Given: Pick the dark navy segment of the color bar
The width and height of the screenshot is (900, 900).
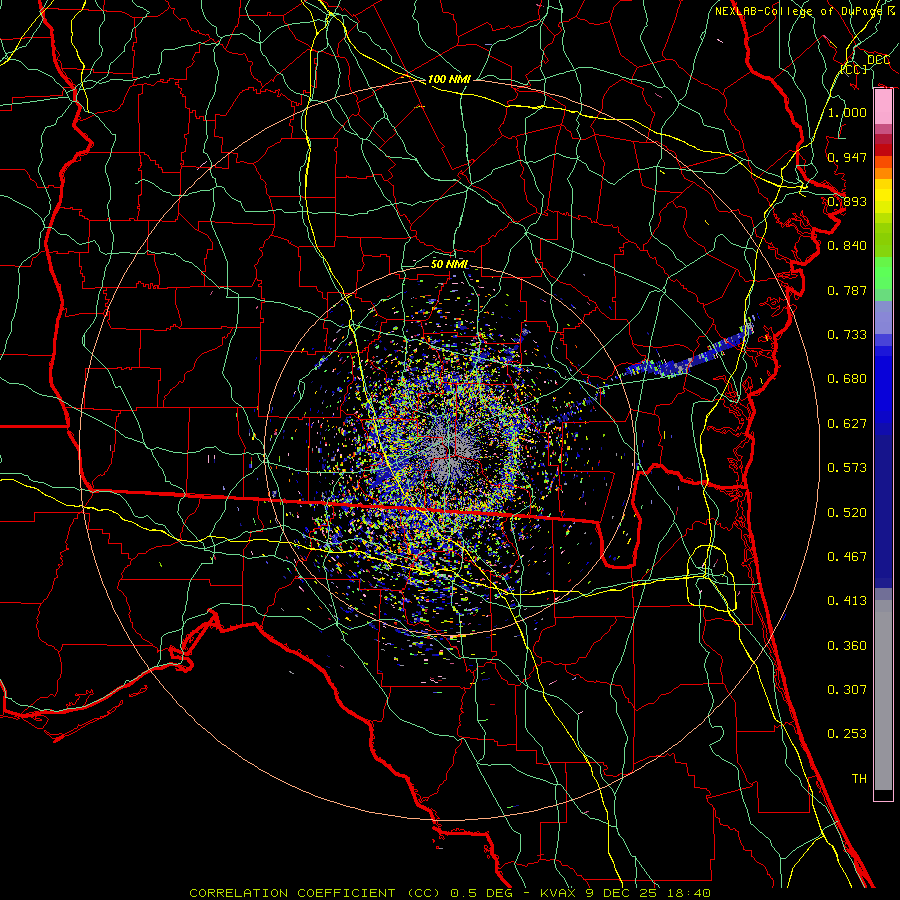Looking at the screenshot, I should (883, 511).
